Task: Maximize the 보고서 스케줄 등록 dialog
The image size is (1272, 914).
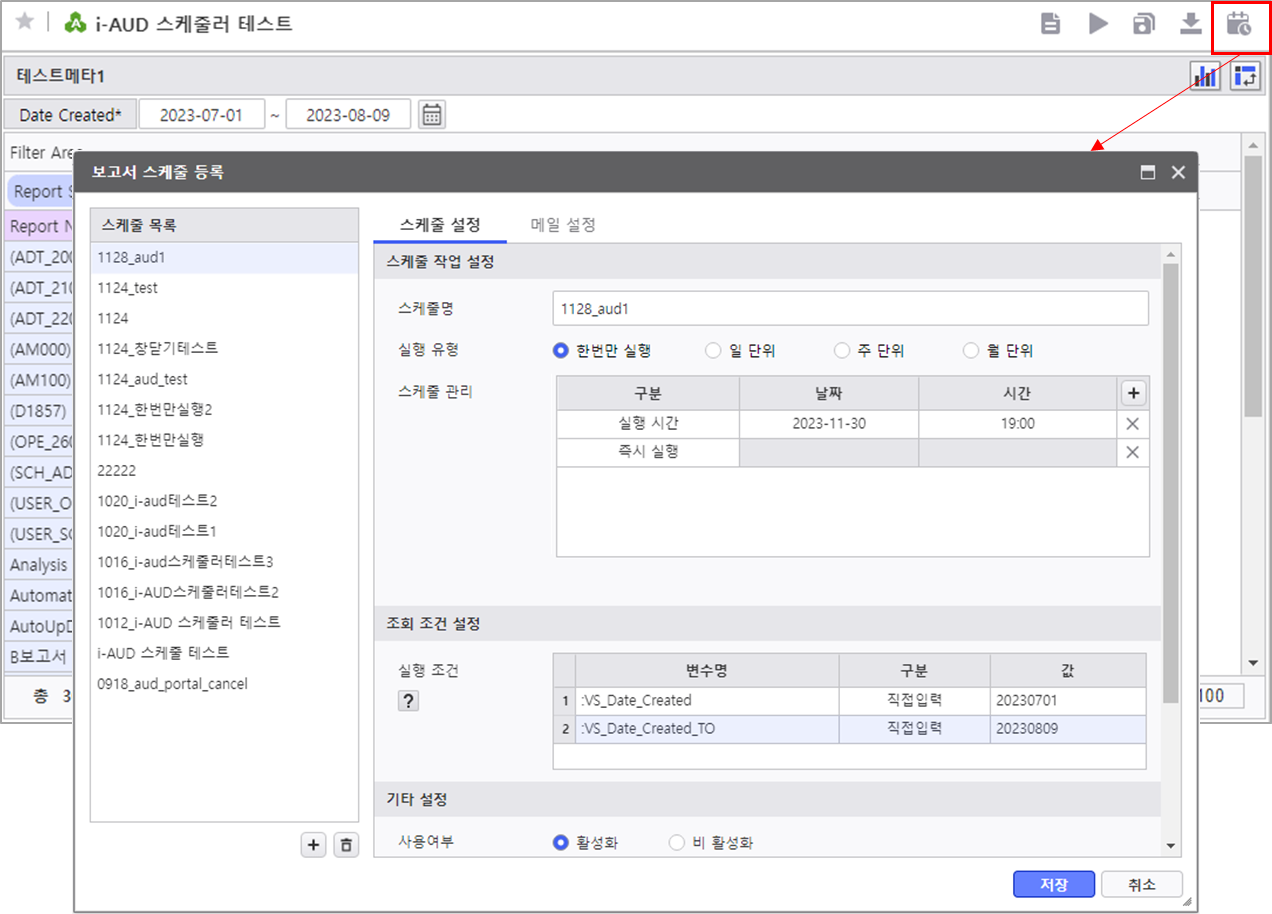Action: pos(1148,172)
